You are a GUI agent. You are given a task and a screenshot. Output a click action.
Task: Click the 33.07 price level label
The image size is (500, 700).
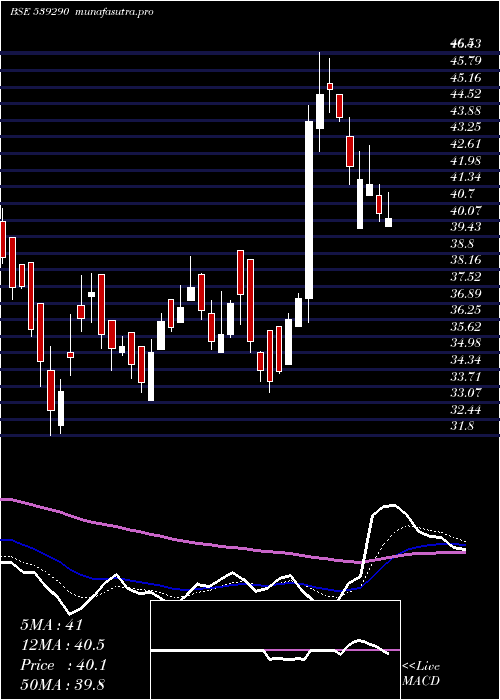tap(466, 393)
